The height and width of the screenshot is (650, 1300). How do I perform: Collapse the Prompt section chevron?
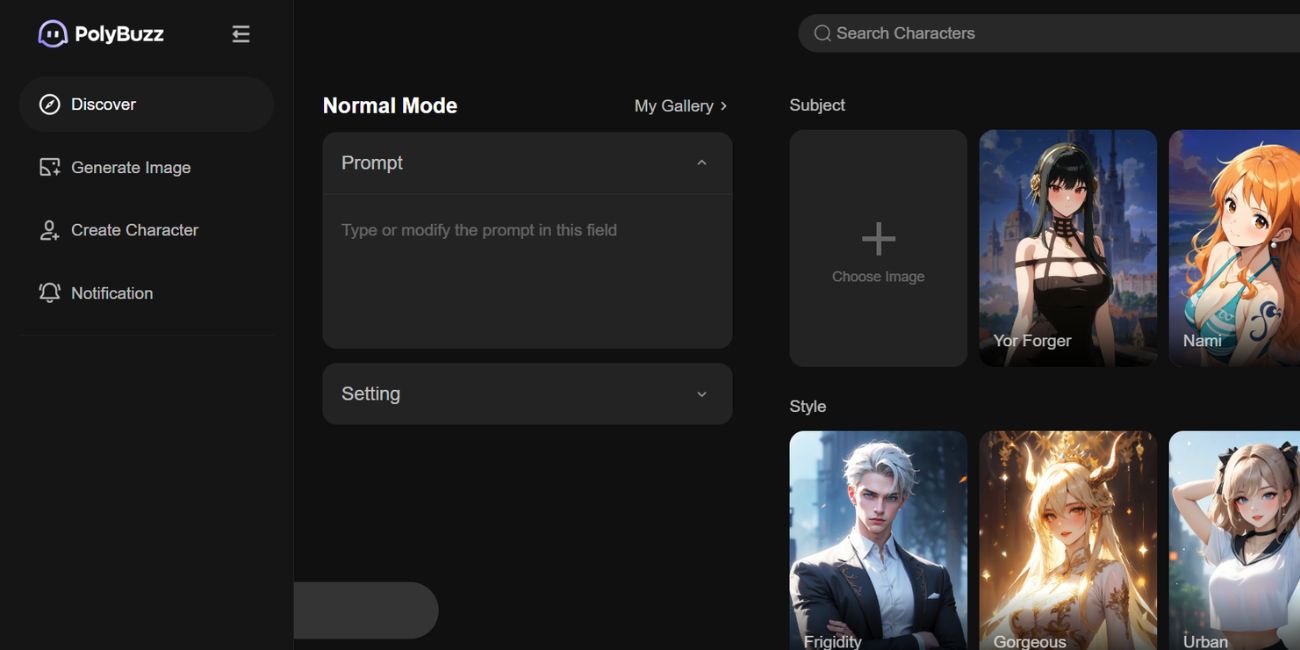pos(702,163)
